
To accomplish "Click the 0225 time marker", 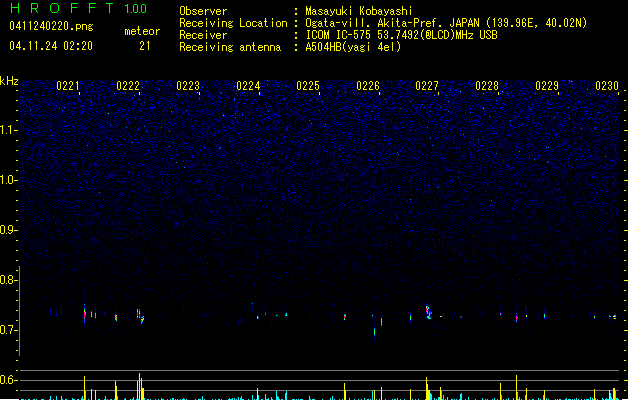I will point(308,86).
